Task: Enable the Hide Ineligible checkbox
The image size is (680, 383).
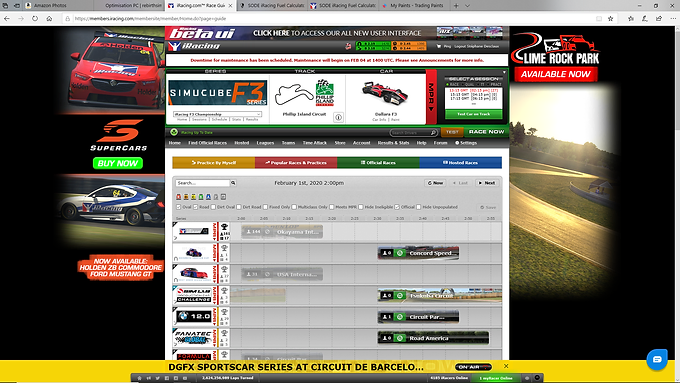Action: [361, 207]
